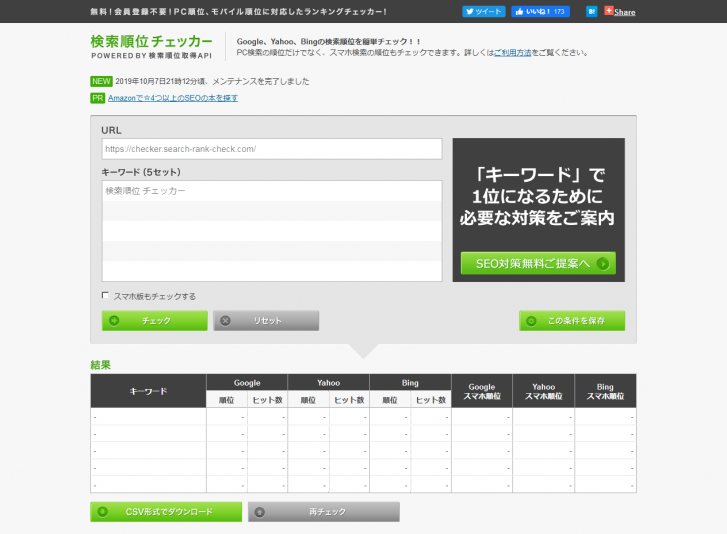
Task: Open the ご利用方法 usage link
Action: click(512, 53)
